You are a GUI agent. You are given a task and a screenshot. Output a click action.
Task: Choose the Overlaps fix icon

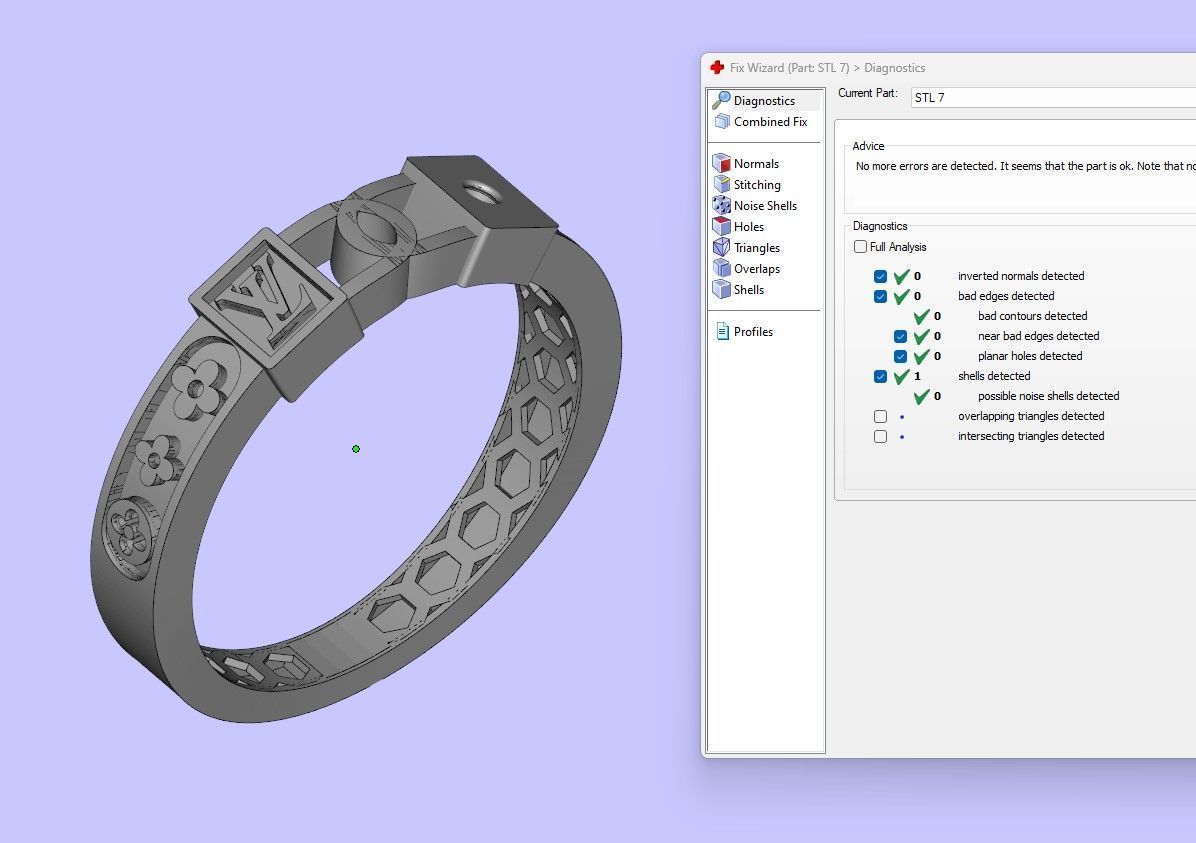pyautogui.click(x=721, y=268)
